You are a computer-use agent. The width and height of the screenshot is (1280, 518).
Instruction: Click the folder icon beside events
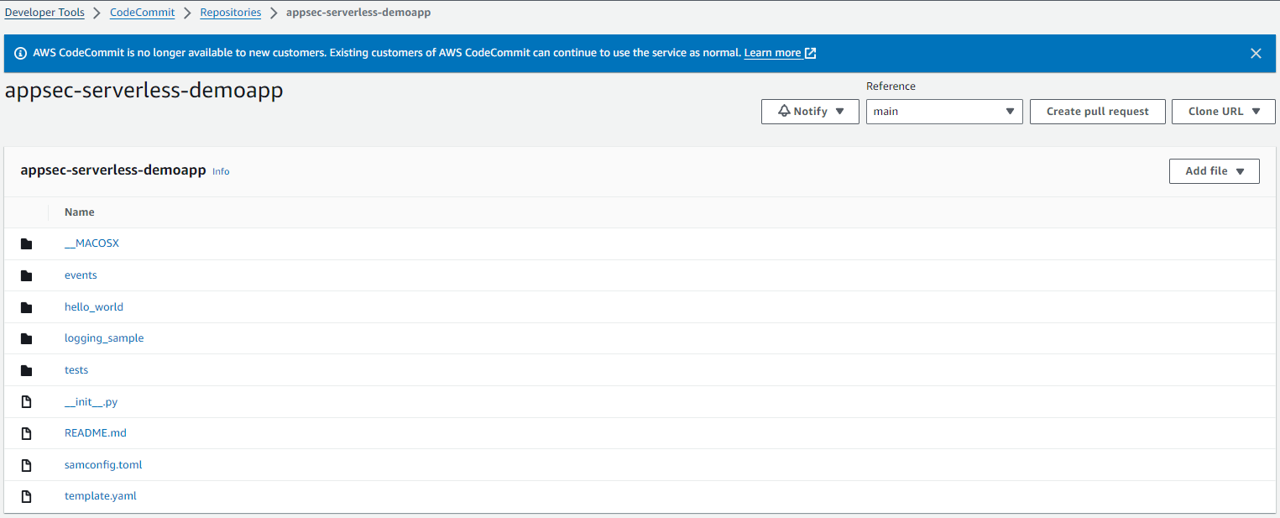coord(26,276)
